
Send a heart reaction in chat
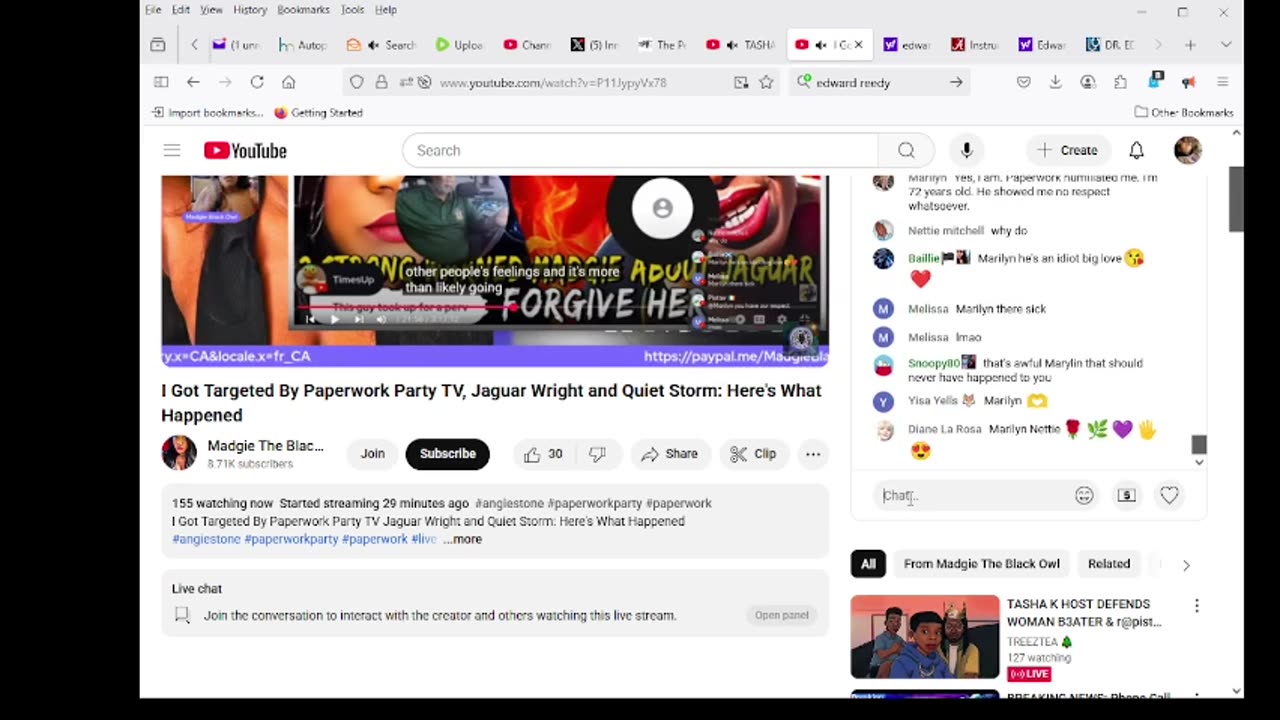[1169, 495]
